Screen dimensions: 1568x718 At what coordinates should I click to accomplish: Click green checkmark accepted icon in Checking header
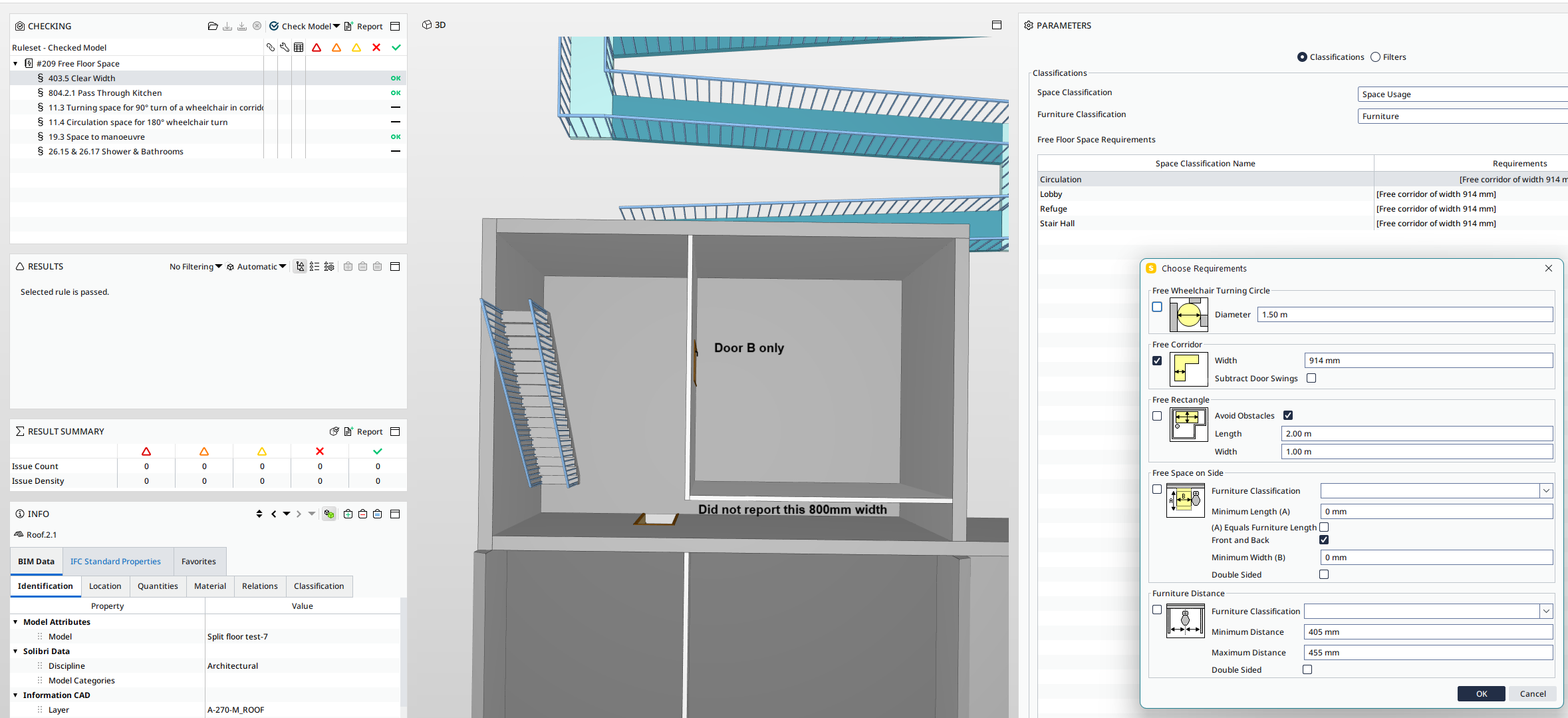point(396,47)
